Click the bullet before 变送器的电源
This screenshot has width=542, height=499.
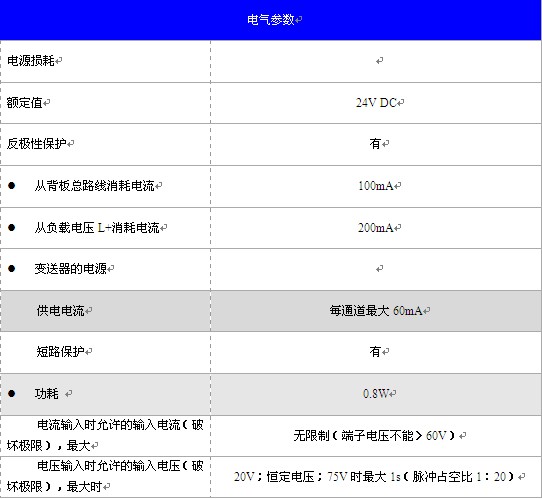point(11,269)
